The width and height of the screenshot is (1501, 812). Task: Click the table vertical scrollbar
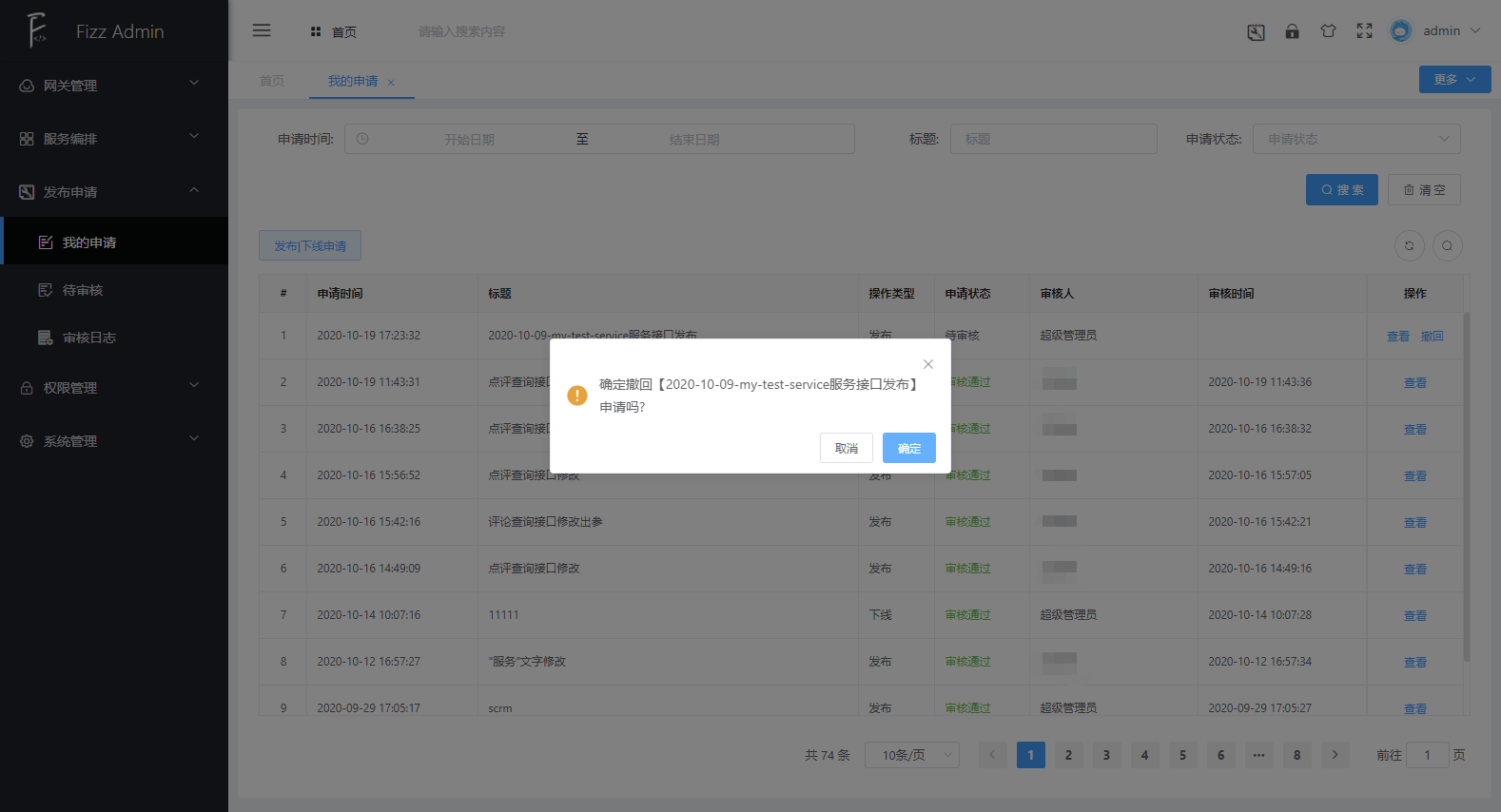click(1467, 487)
